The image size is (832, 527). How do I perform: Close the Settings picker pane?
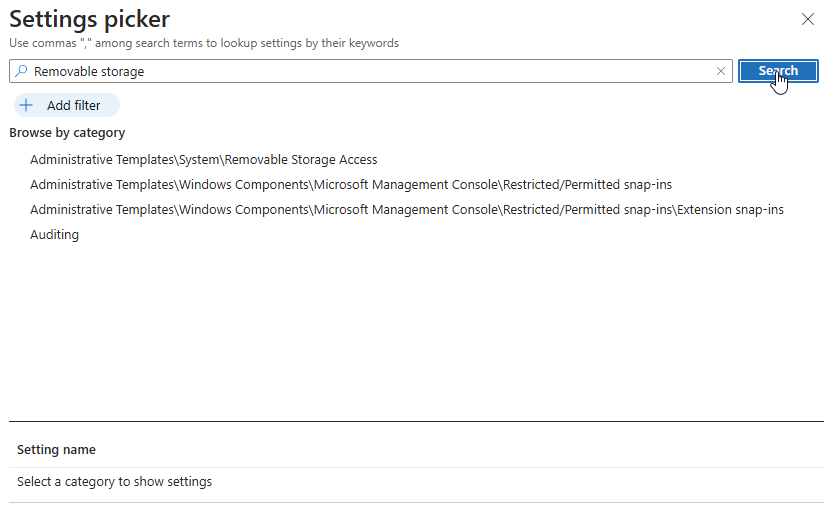(808, 19)
